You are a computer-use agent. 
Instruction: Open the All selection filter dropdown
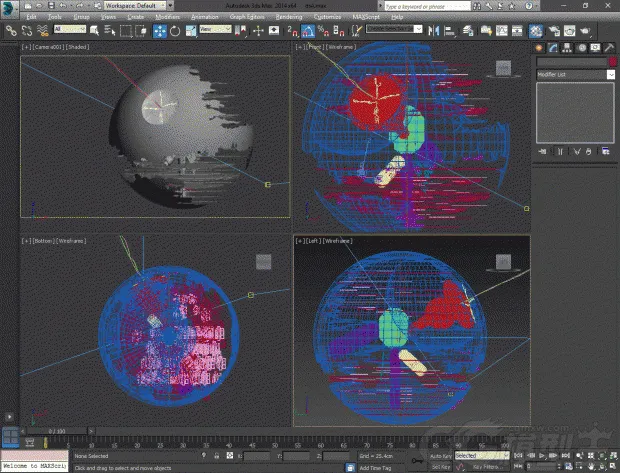70,29
